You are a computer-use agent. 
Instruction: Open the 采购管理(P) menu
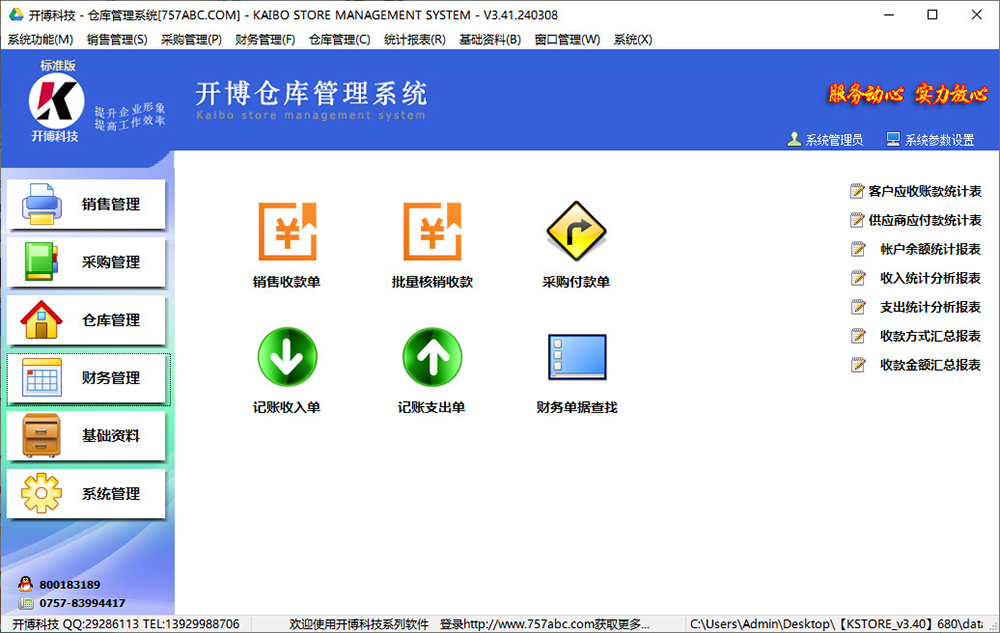click(191, 40)
